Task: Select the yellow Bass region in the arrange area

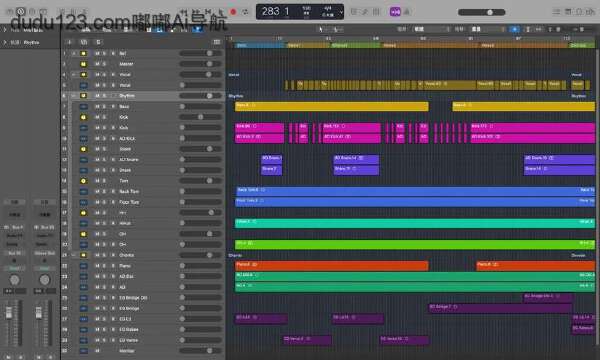Action: pyautogui.click(x=332, y=106)
